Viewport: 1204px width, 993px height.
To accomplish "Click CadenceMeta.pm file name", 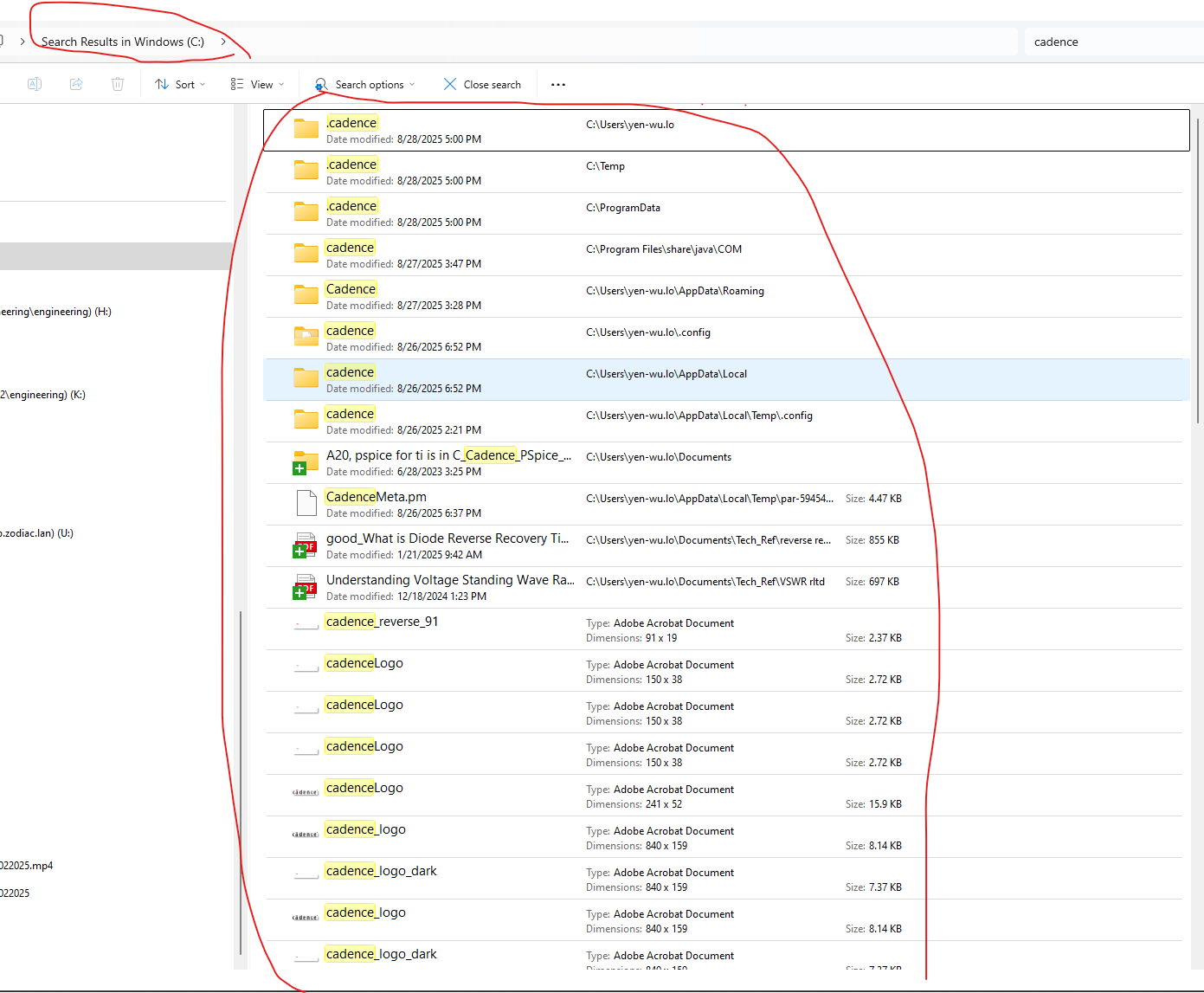I will [376, 497].
